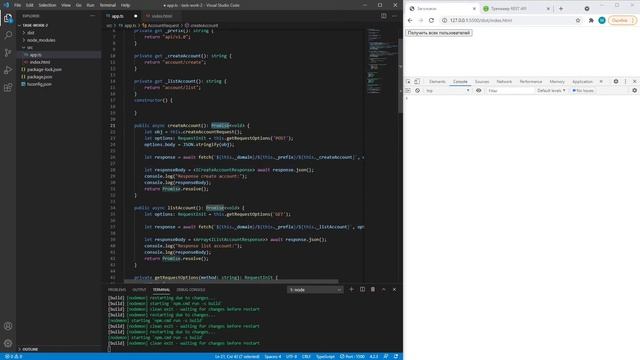640x360 pixels.
Task: Open the Explorer view in activity bar
Action: click(8, 18)
